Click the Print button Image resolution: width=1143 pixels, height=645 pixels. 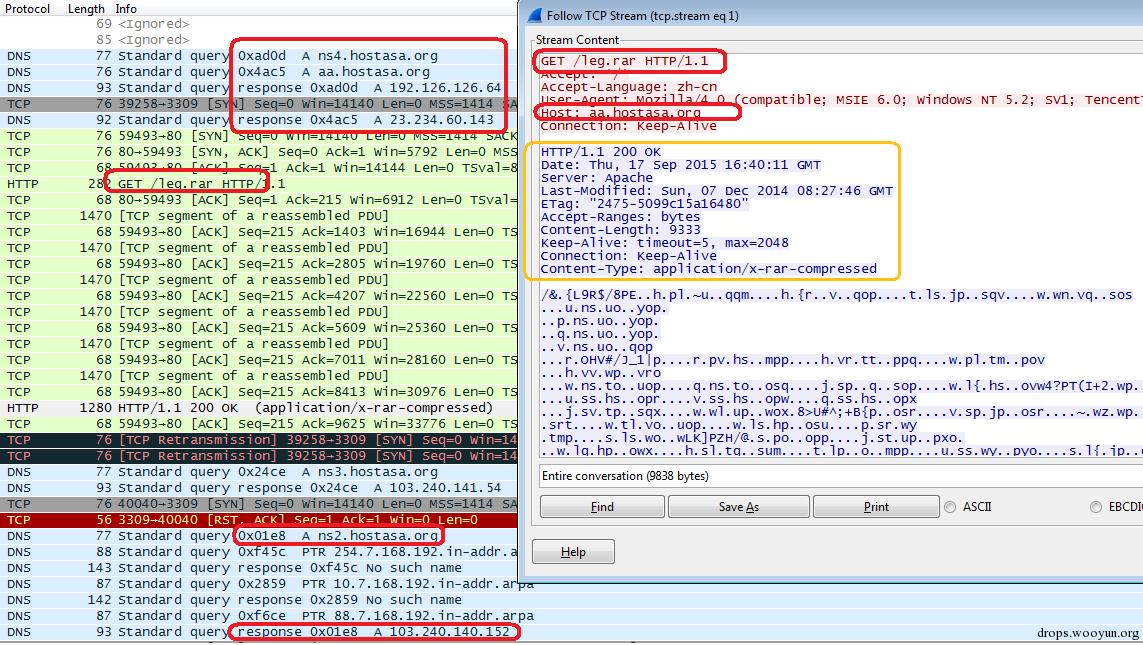click(876, 507)
